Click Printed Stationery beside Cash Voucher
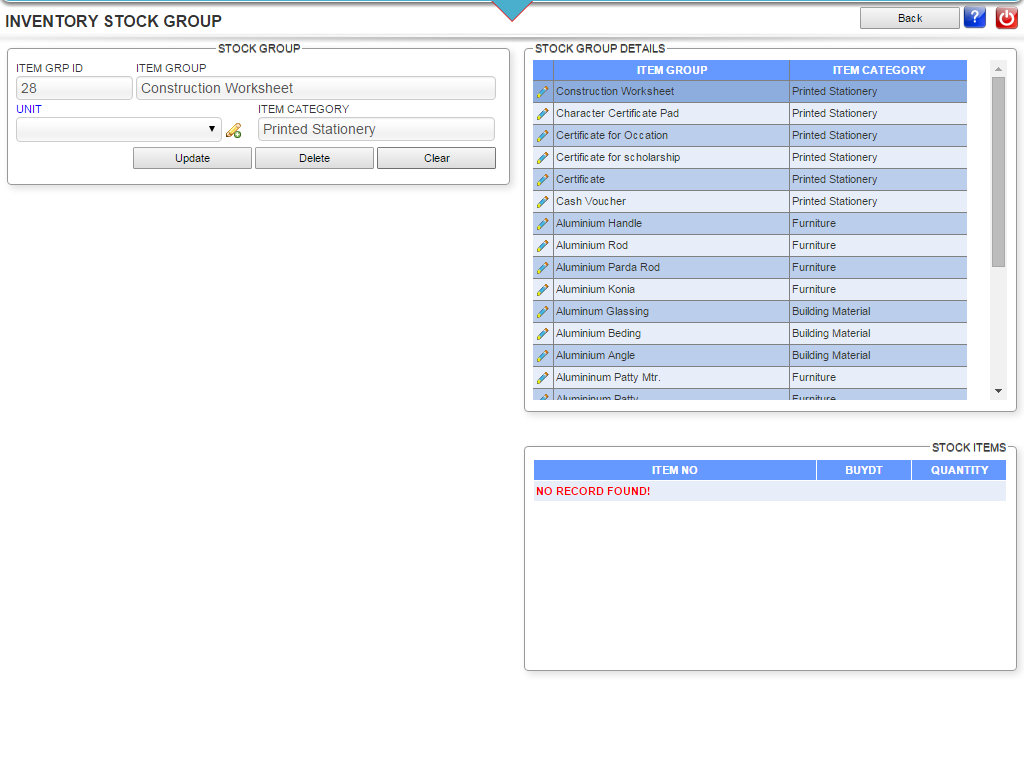1024x768 pixels. [878, 202]
